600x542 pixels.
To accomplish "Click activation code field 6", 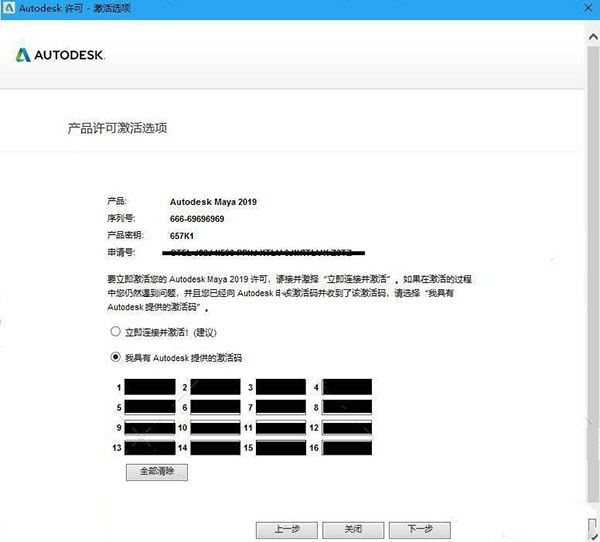I will (215, 407).
